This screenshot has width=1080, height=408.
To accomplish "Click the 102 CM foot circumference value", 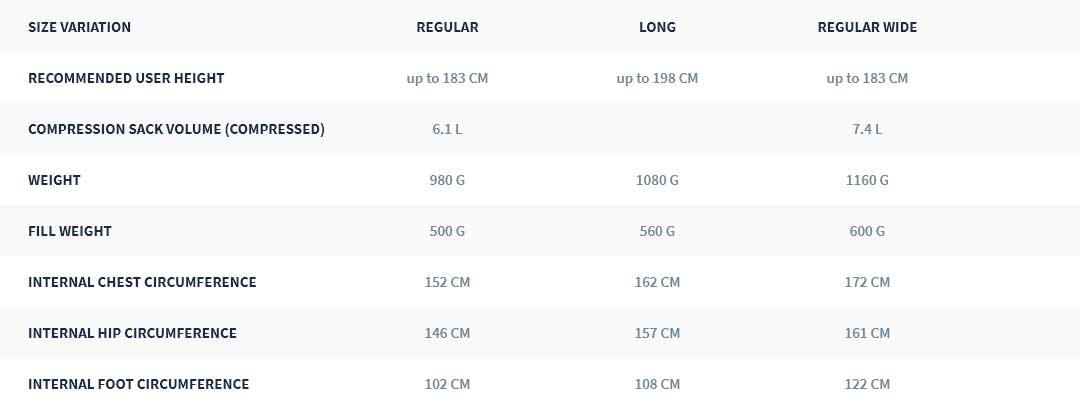I will pyautogui.click(x=447, y=385).
